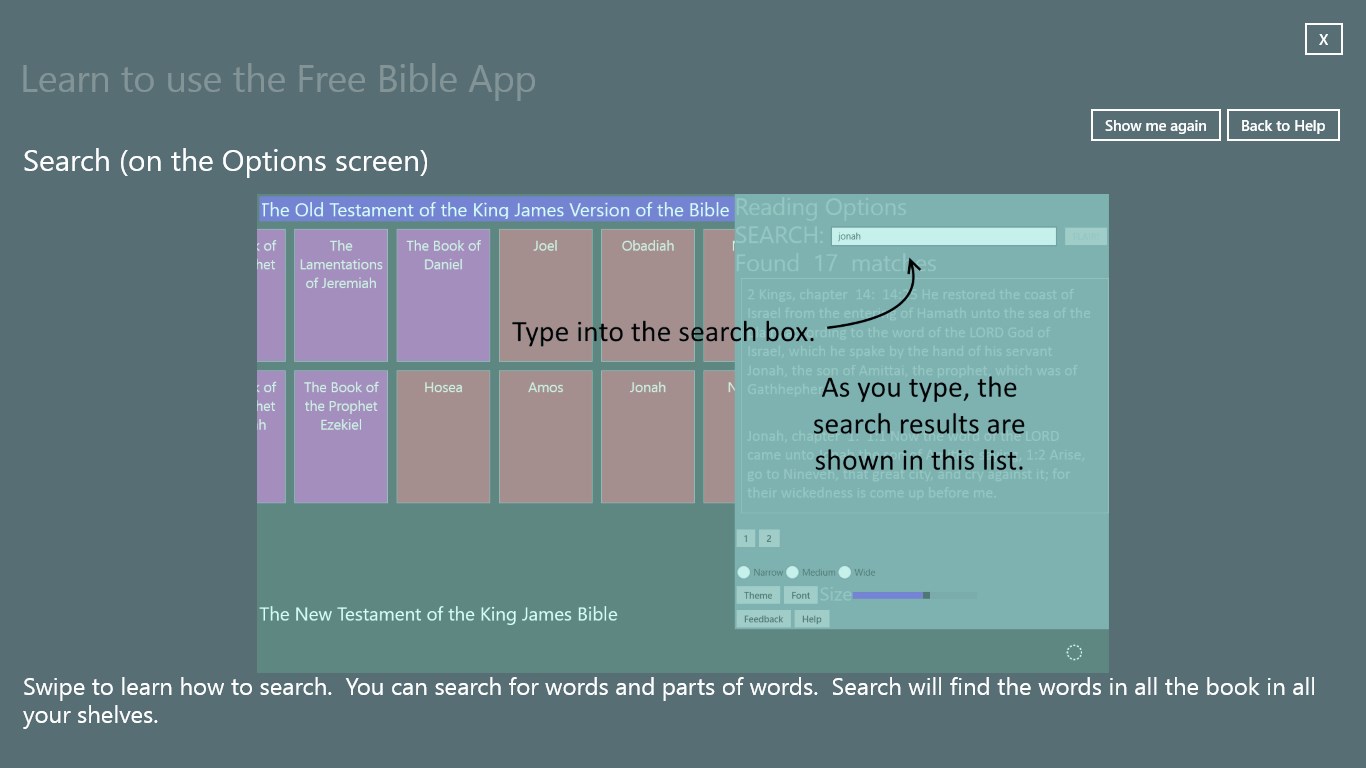Select the Wide width radio button

pos(845,572)
